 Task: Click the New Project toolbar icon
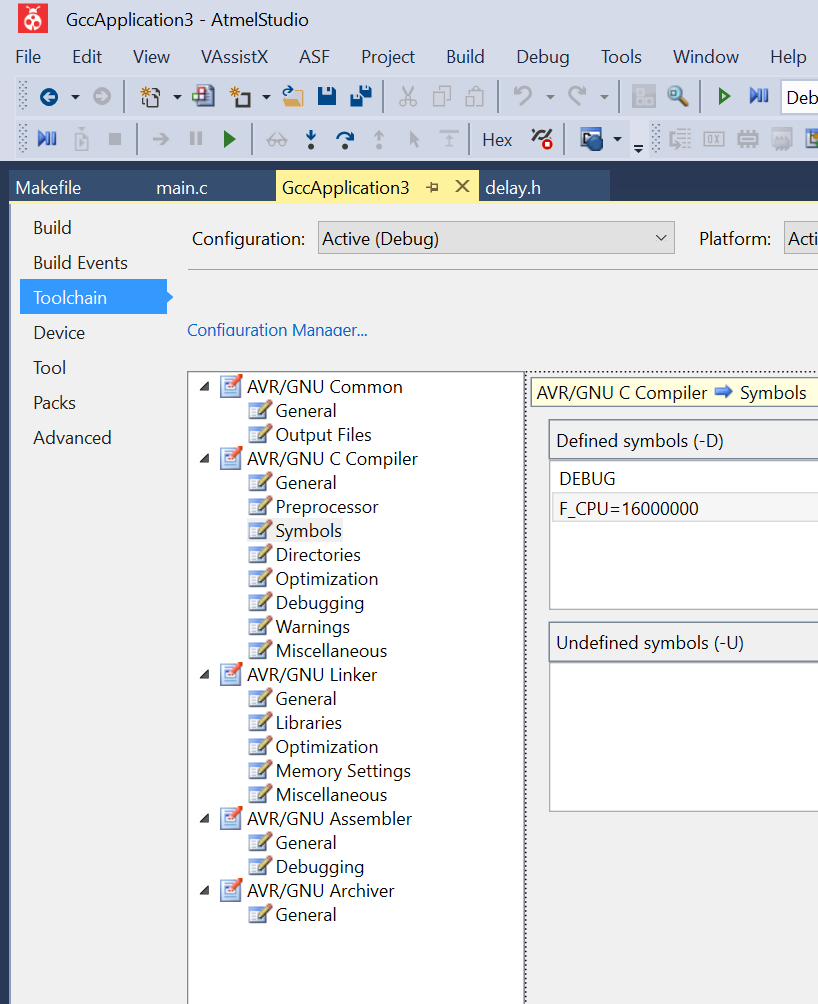tap(150, 97)
